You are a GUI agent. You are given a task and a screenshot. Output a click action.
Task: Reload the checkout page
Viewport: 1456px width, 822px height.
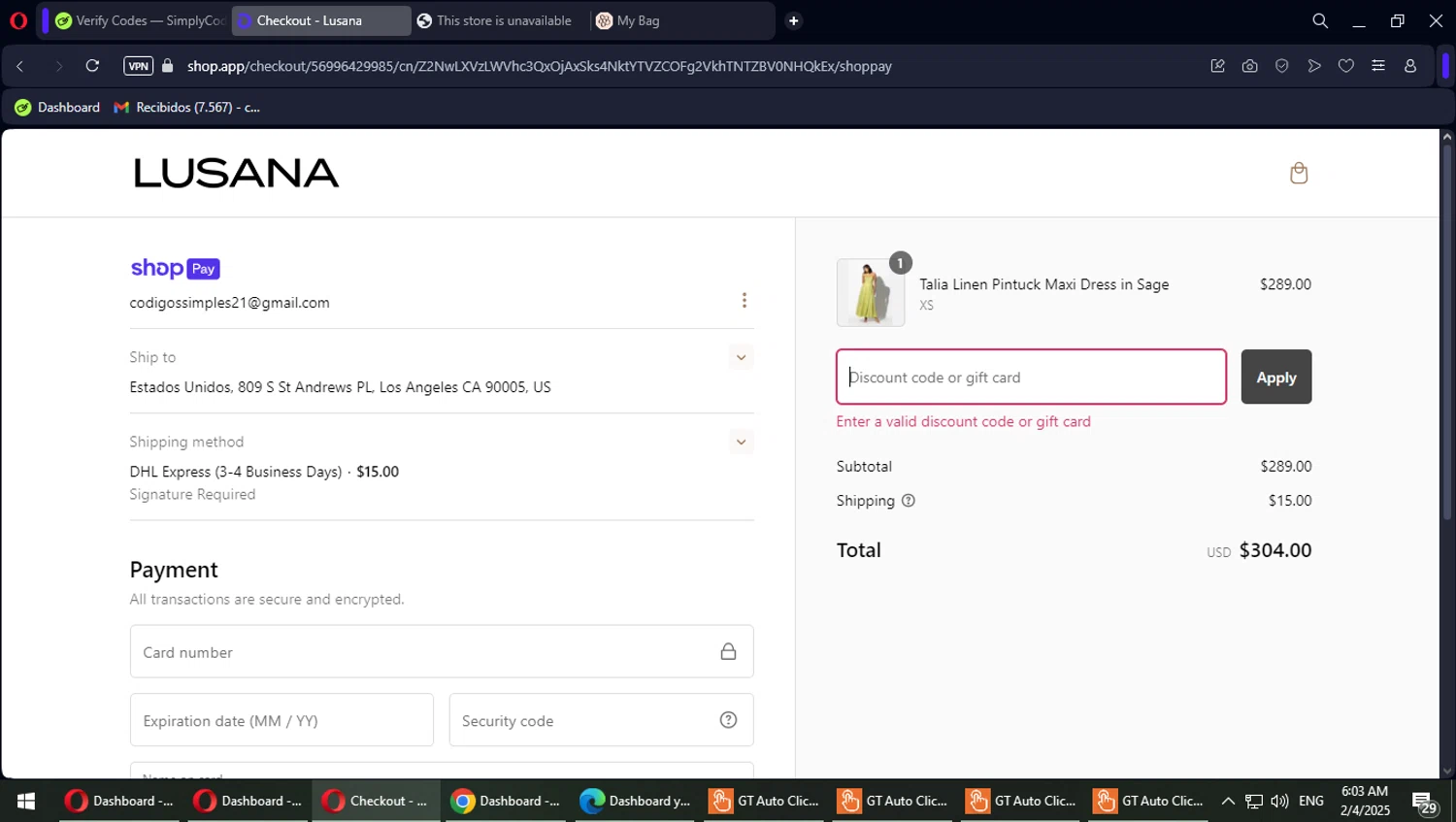[x=92, y=66]
